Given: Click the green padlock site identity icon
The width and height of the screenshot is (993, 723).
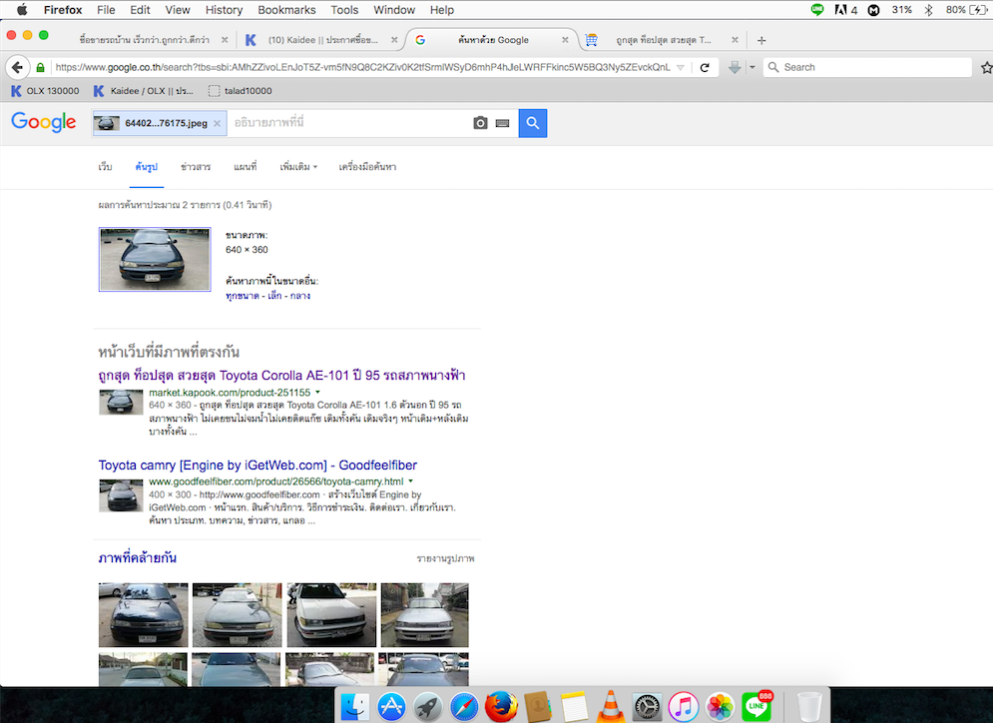Looking at the screenshot, I should (41, 67).
